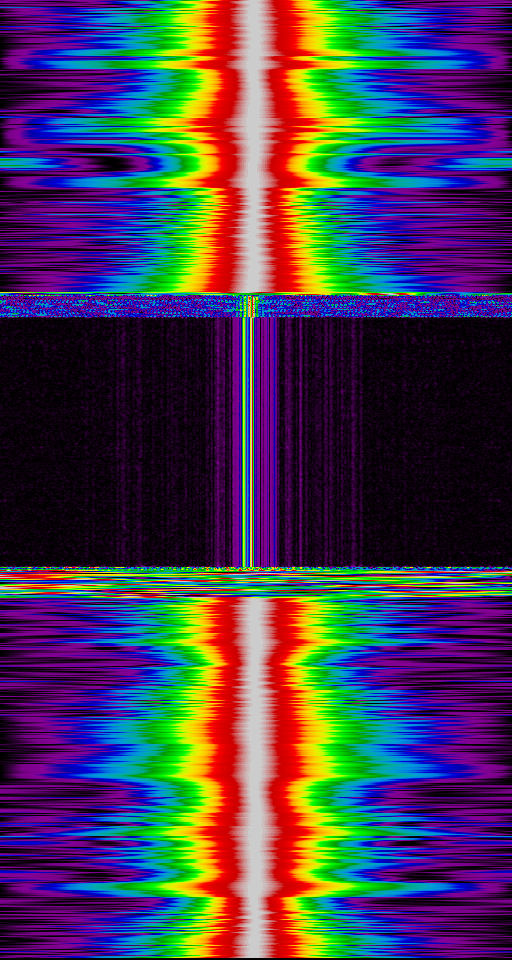Click the left red band in lower spectrogram
The width and height of the screenshot is (512, 960).
(x=226, y=778)
